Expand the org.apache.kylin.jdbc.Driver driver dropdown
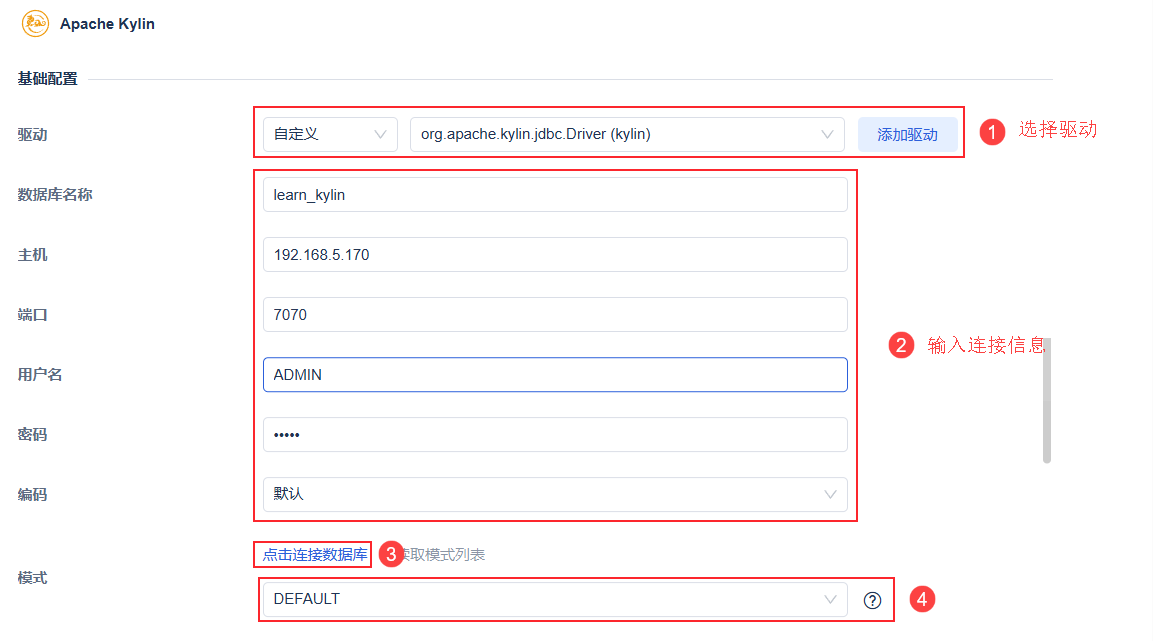1153x641 pixels. 627,135
